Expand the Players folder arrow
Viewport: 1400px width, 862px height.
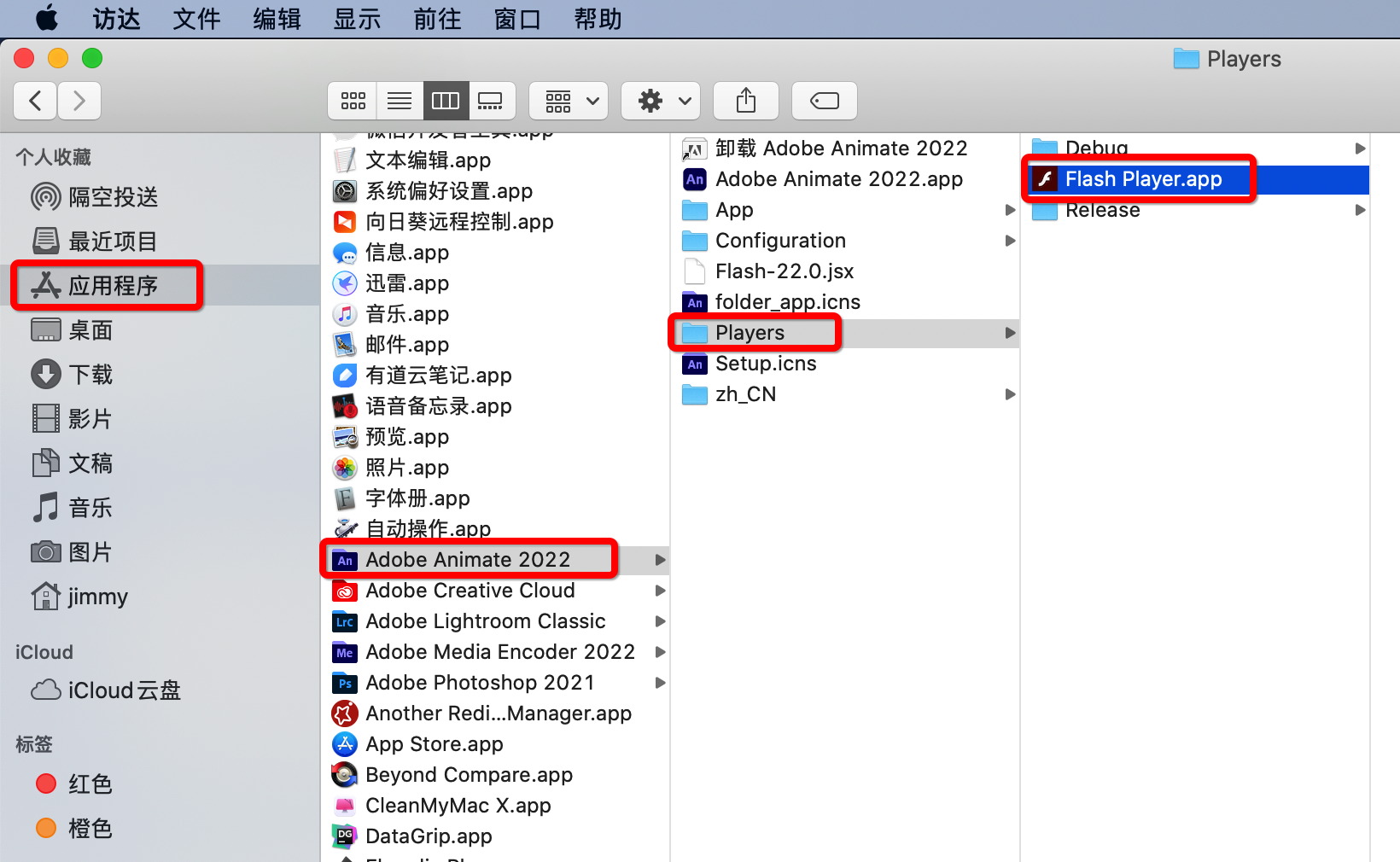[1011, 333]
